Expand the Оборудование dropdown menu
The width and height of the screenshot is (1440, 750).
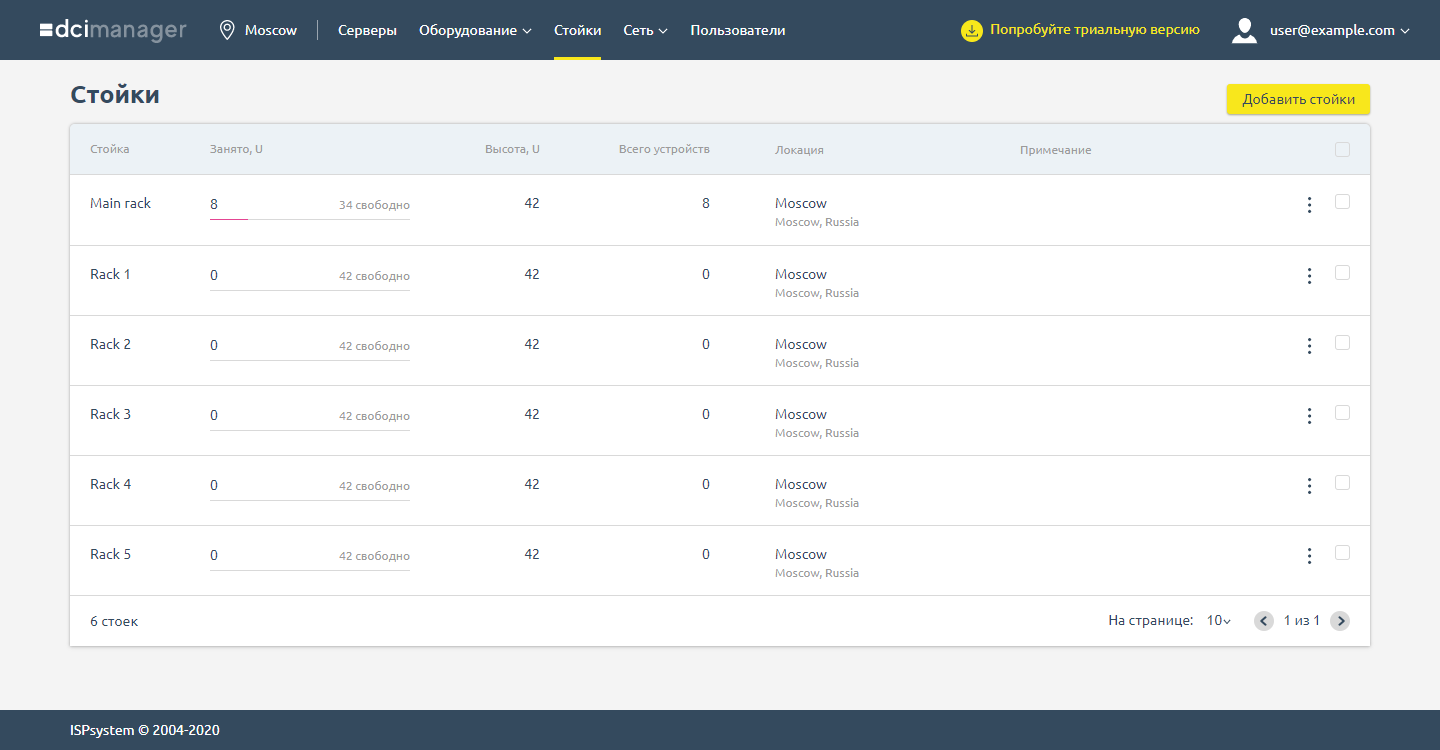475,30
